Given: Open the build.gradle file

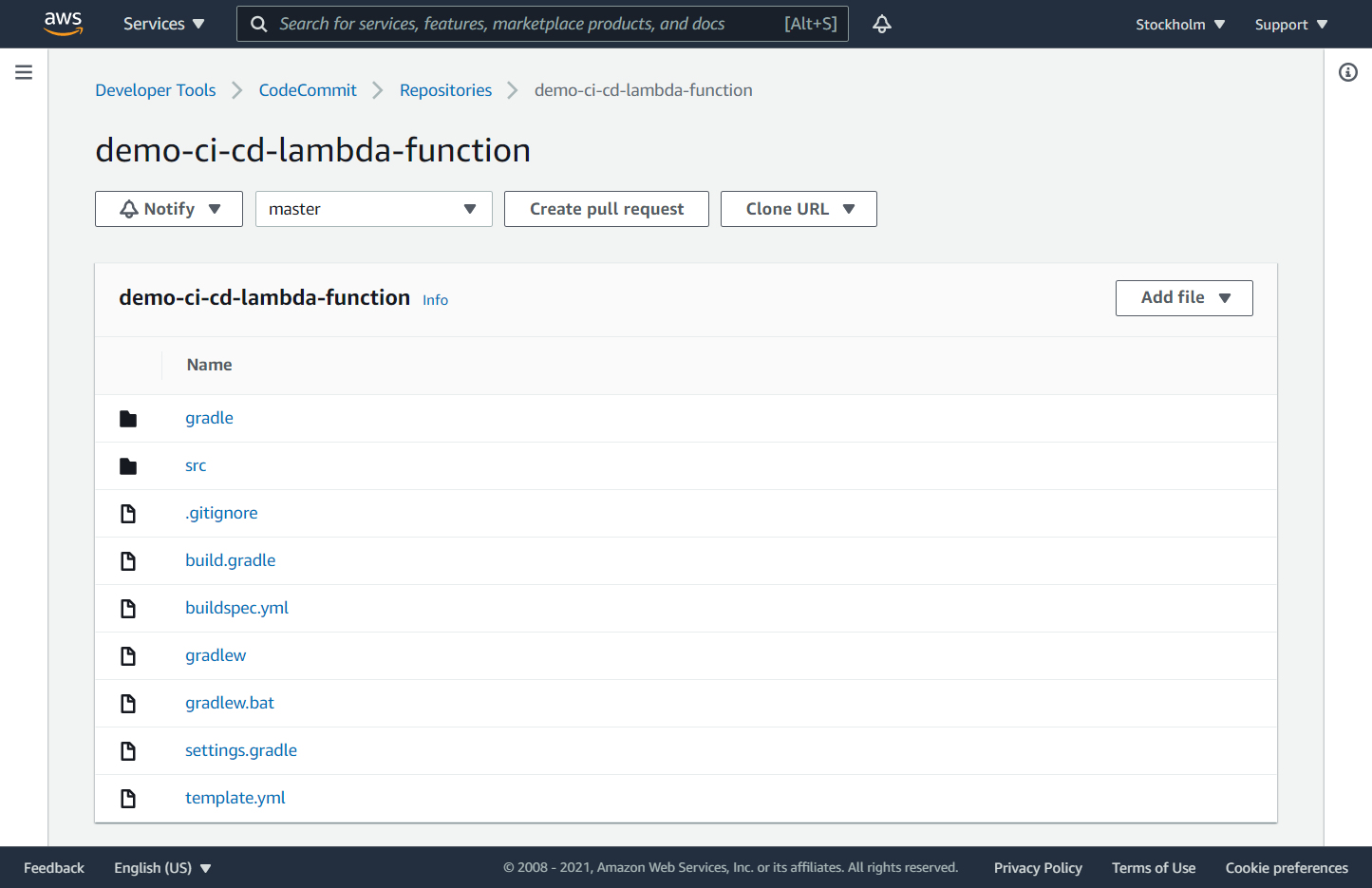Looking at the screenshot, I should [x=231, y=560].
